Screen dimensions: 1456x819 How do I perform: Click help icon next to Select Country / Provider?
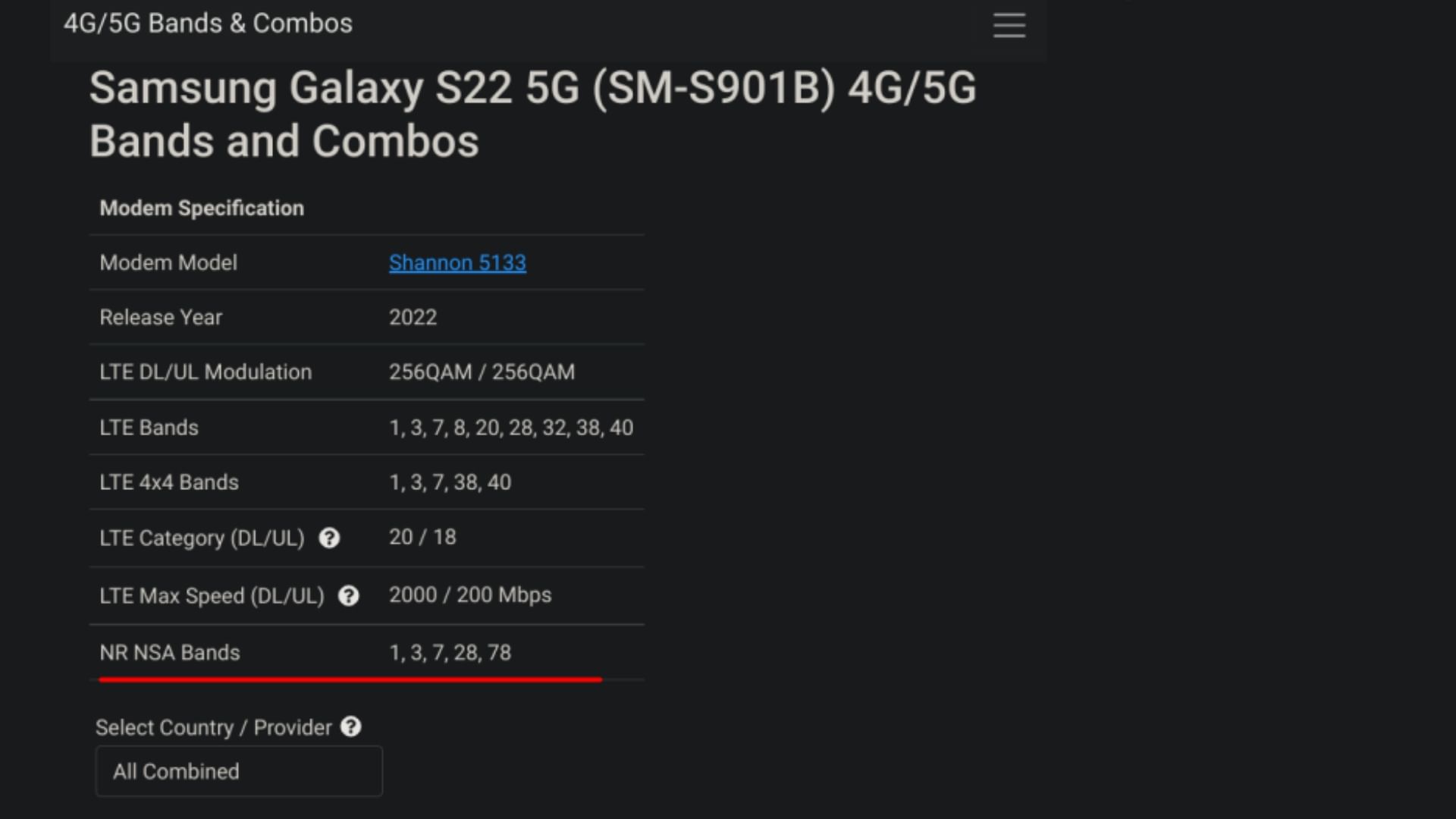tap(350, 727)
